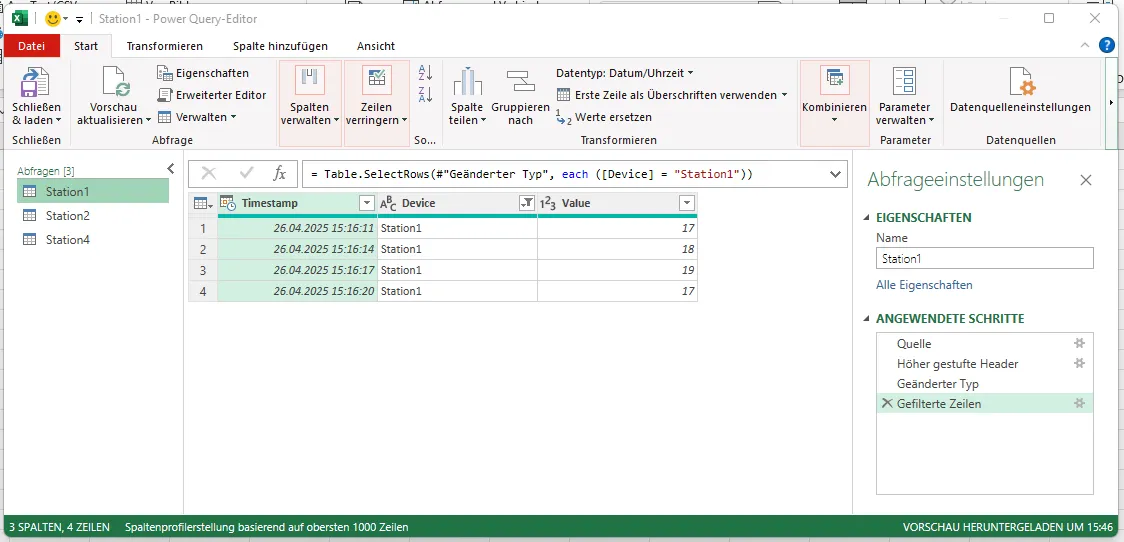The height and width of the screenshot is (542, 1124).
Task: Click the query Name input field
Action: pyautogui.click(x=984, y=258)
